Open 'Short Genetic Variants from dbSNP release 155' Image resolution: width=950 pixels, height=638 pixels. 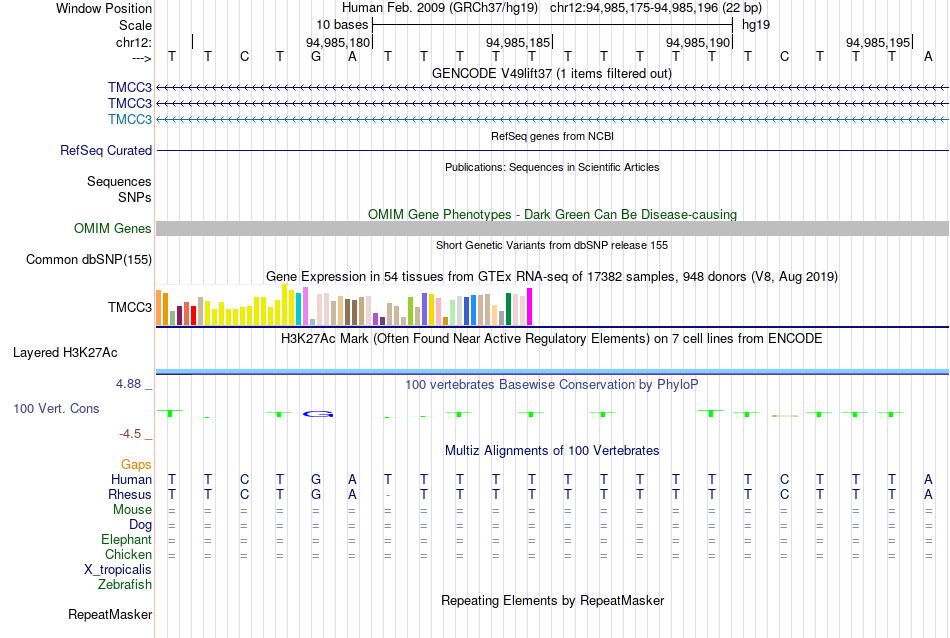pyautogui.click(x=552, y=245)
